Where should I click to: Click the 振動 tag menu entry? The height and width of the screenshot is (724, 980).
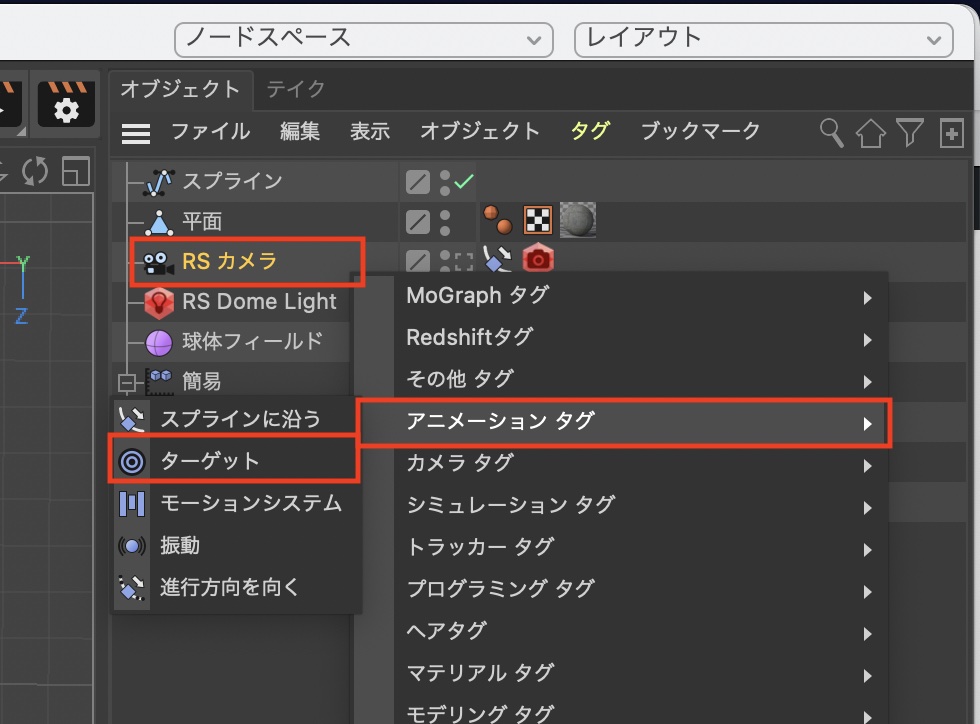180,545
